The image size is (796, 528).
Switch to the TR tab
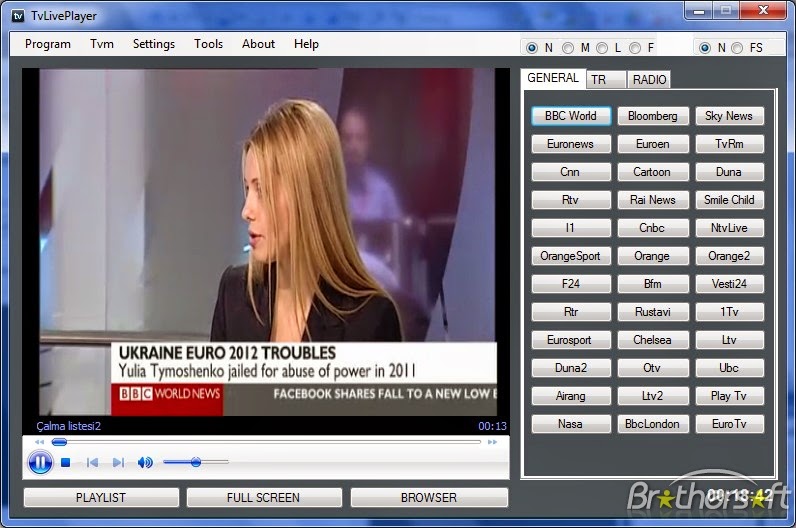click(606, 80)
